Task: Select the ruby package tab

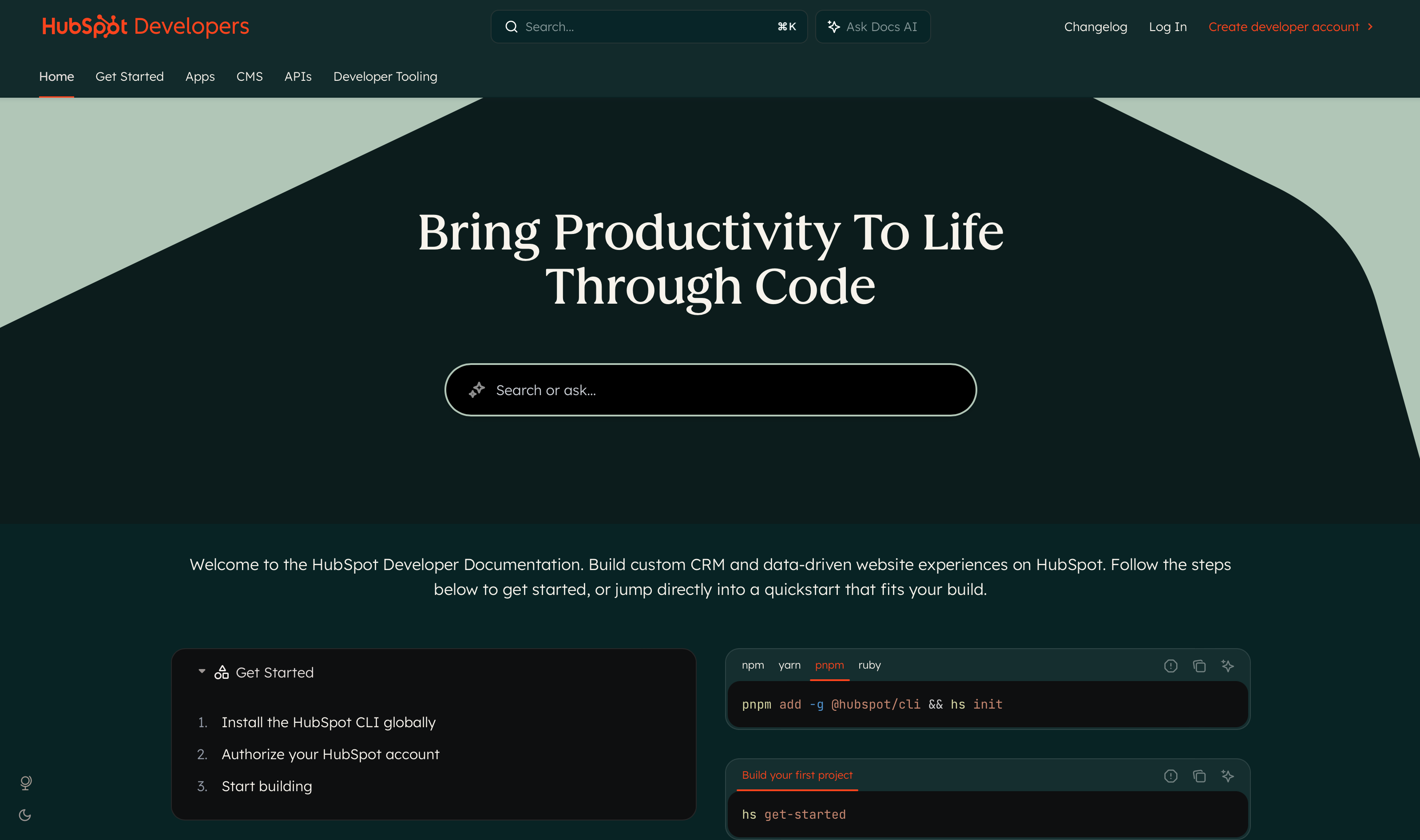Action: click(870, 665)
